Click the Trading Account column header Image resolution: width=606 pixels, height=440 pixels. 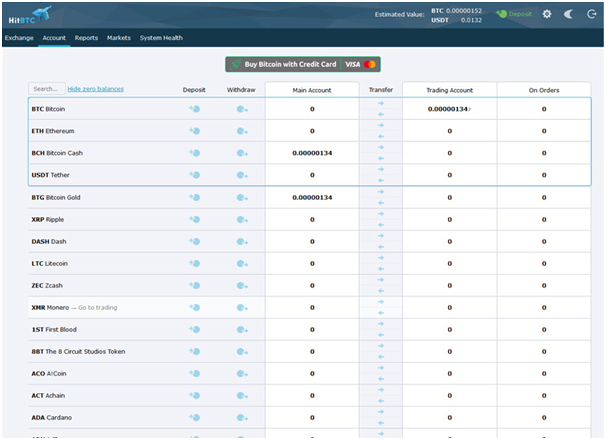[x=449, y=90]
